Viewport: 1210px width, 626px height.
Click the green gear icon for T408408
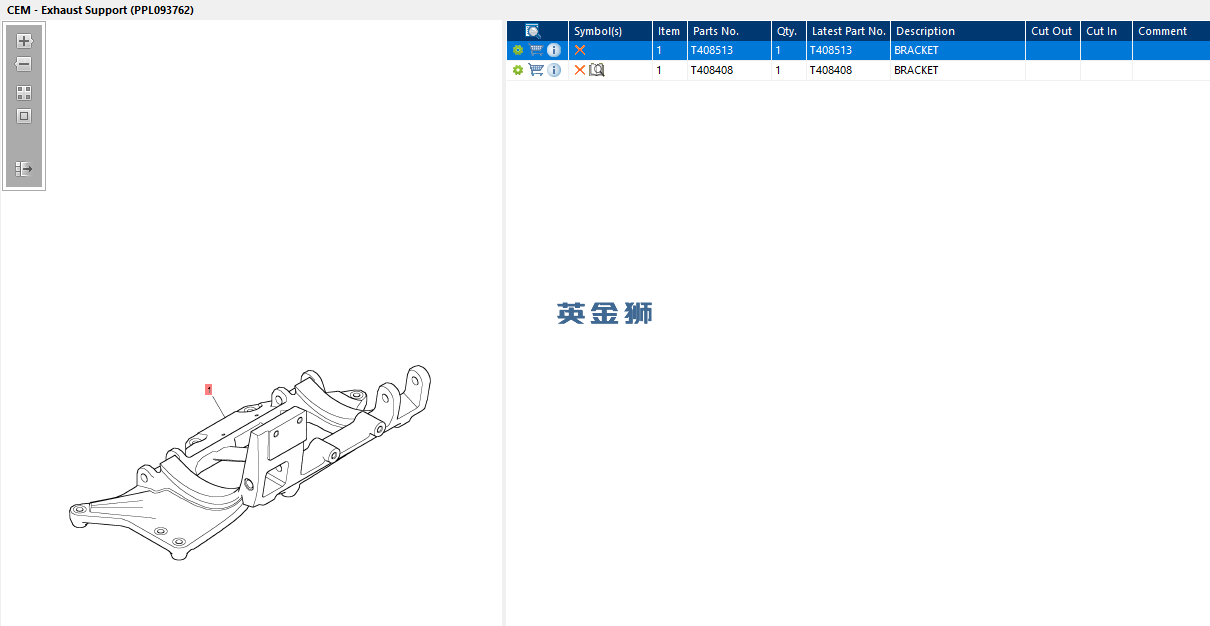[x=518, y=70]
